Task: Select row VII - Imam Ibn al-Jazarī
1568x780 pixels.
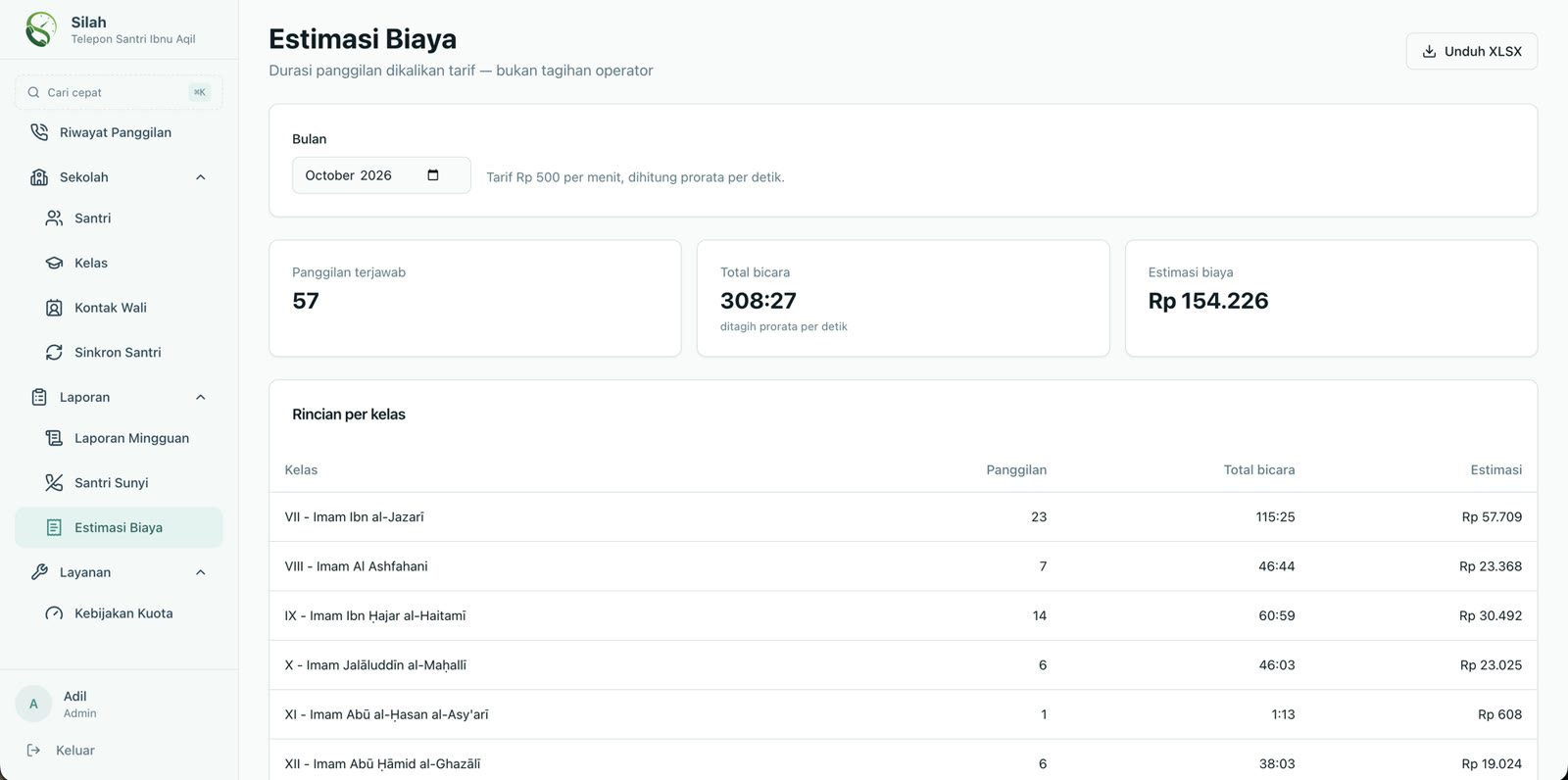Action: 903,517
